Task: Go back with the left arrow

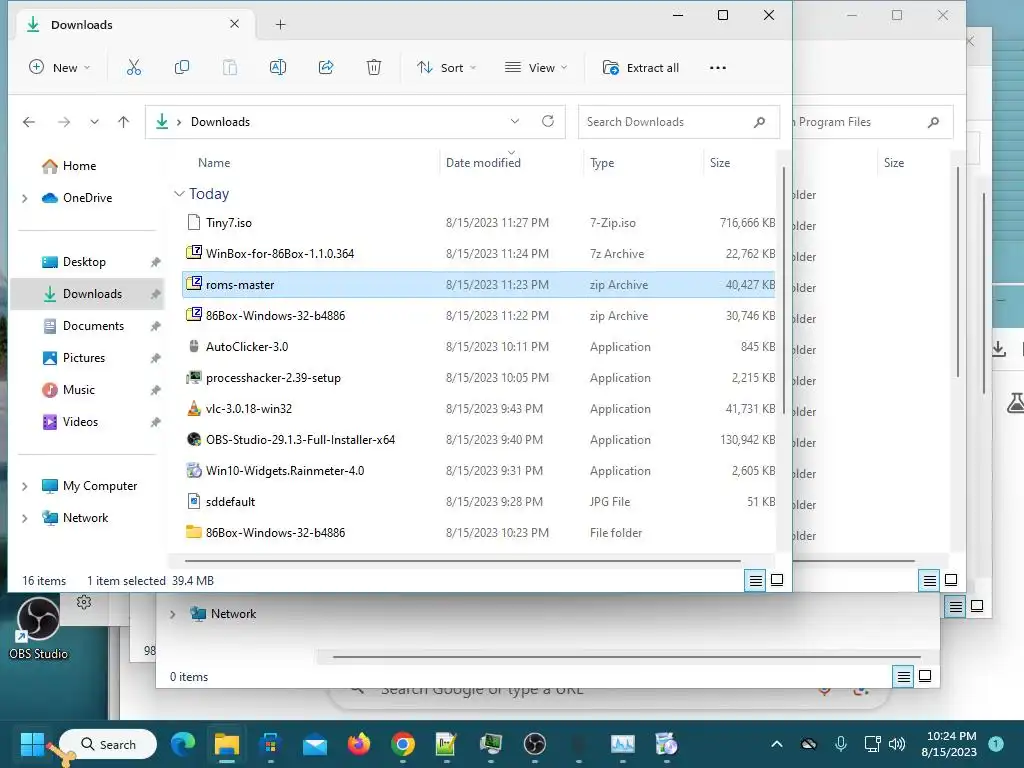Action: [29, 122]
